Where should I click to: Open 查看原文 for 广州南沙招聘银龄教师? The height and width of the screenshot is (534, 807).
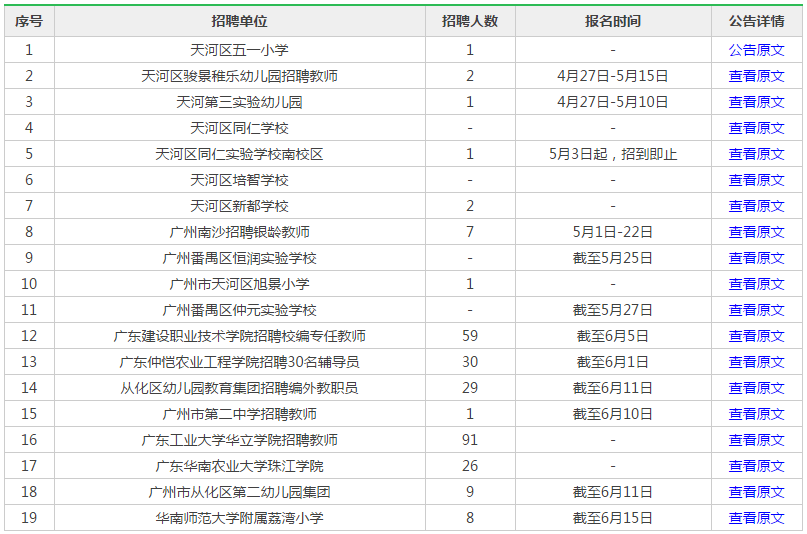click(x=756, y=232)
